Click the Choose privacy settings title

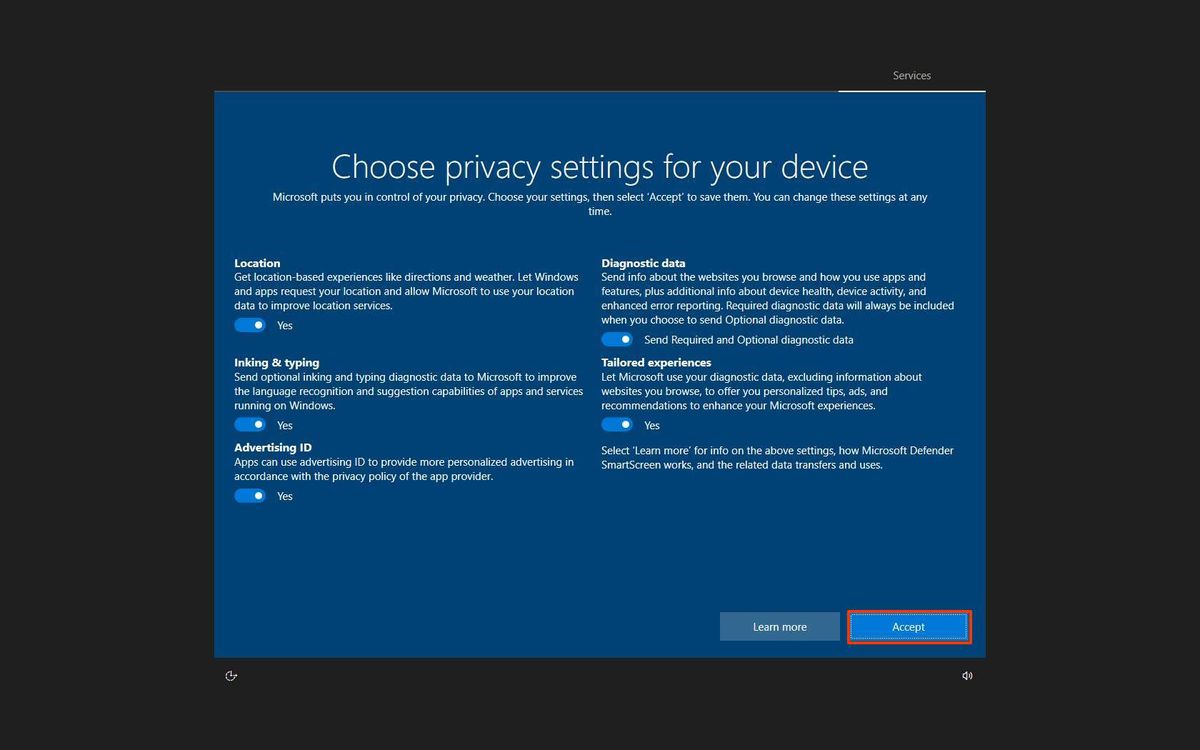coord(600,166)
